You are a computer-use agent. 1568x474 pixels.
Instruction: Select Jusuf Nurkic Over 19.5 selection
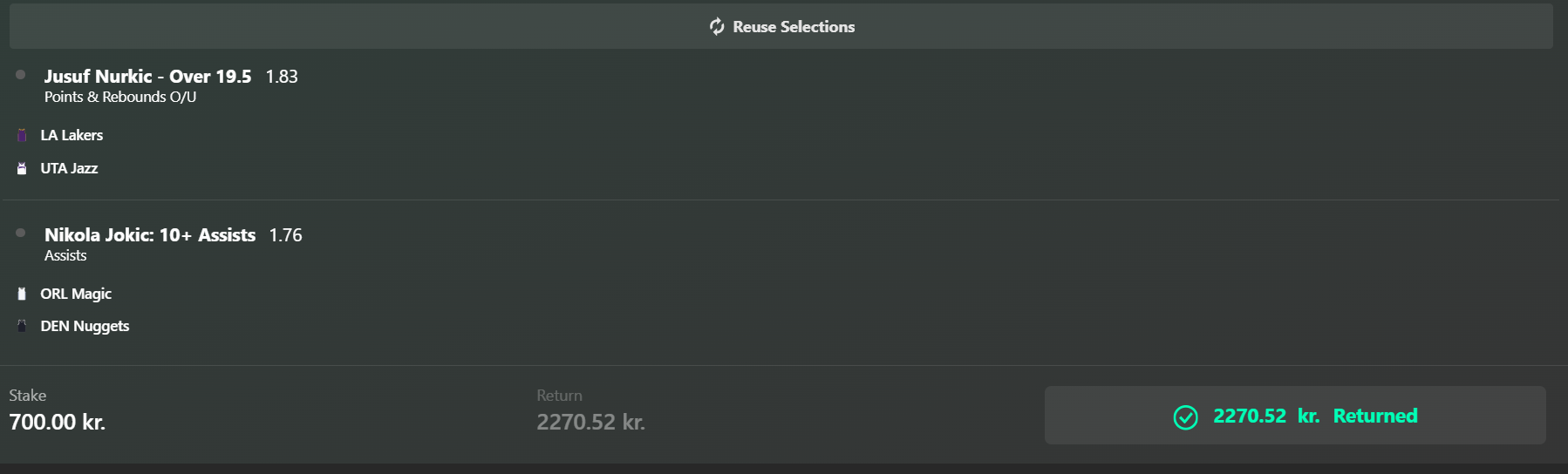(147, 77)
